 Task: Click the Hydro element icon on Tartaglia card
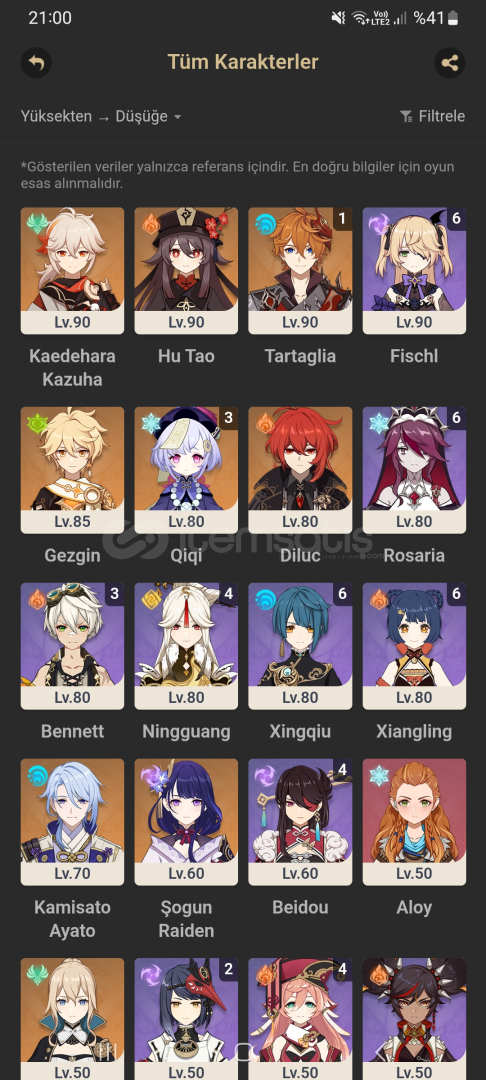(x=265, y=224)
